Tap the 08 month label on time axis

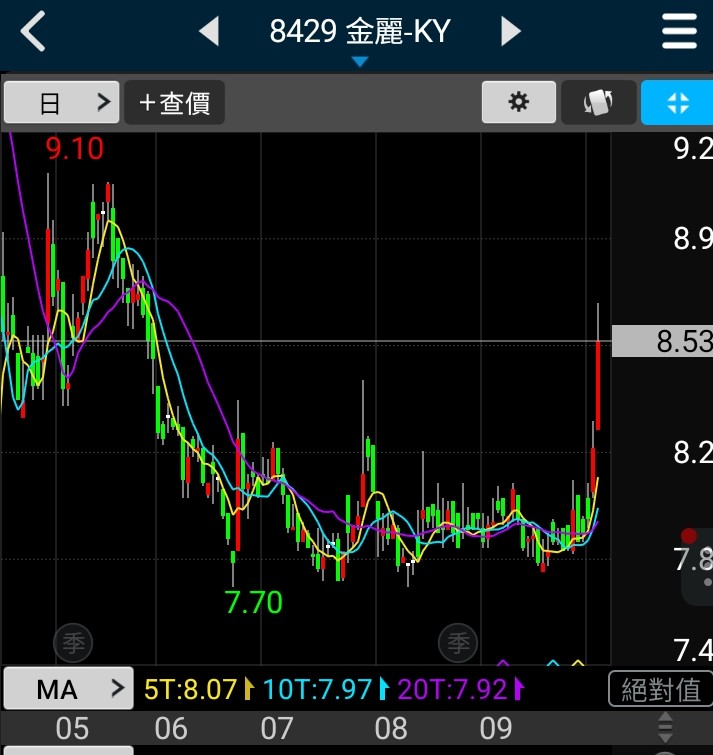391,728
